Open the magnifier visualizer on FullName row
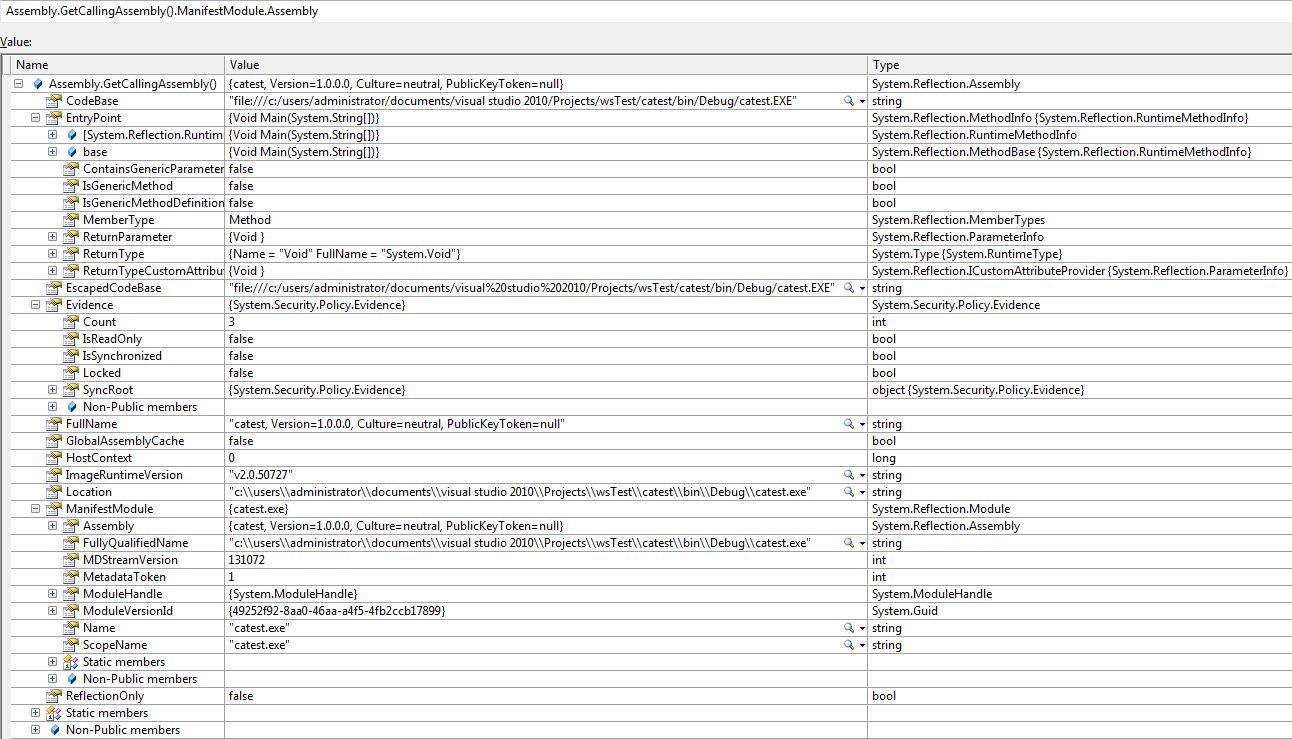1292x739 pixels. tap(849, 424)
